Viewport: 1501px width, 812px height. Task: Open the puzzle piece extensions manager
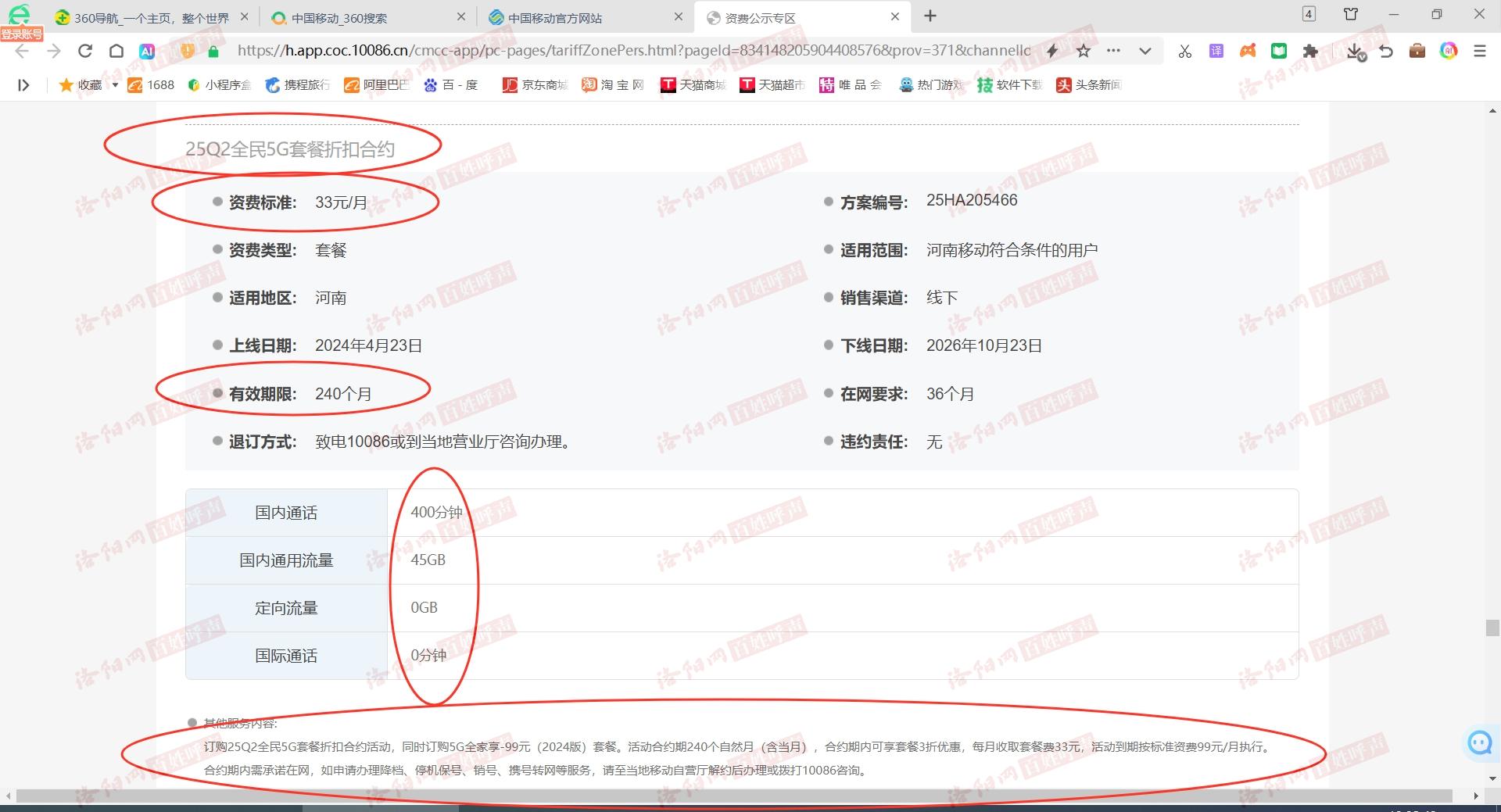point(1310,51)
